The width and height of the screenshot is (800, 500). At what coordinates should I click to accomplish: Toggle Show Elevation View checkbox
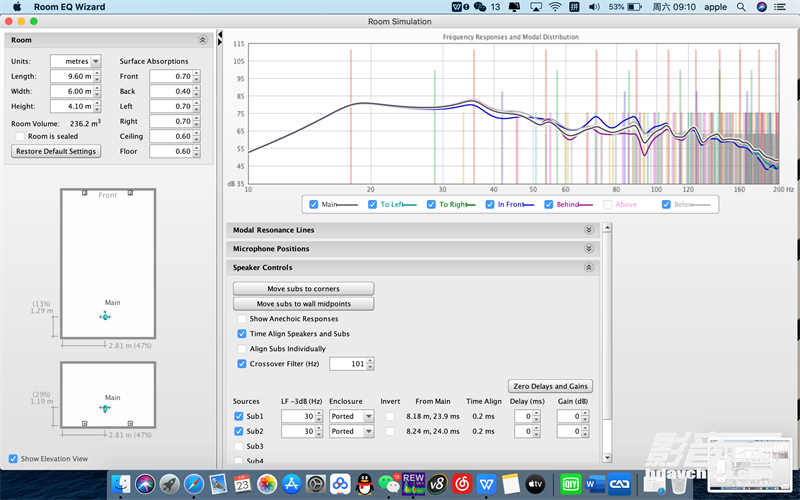click(13, 459)
